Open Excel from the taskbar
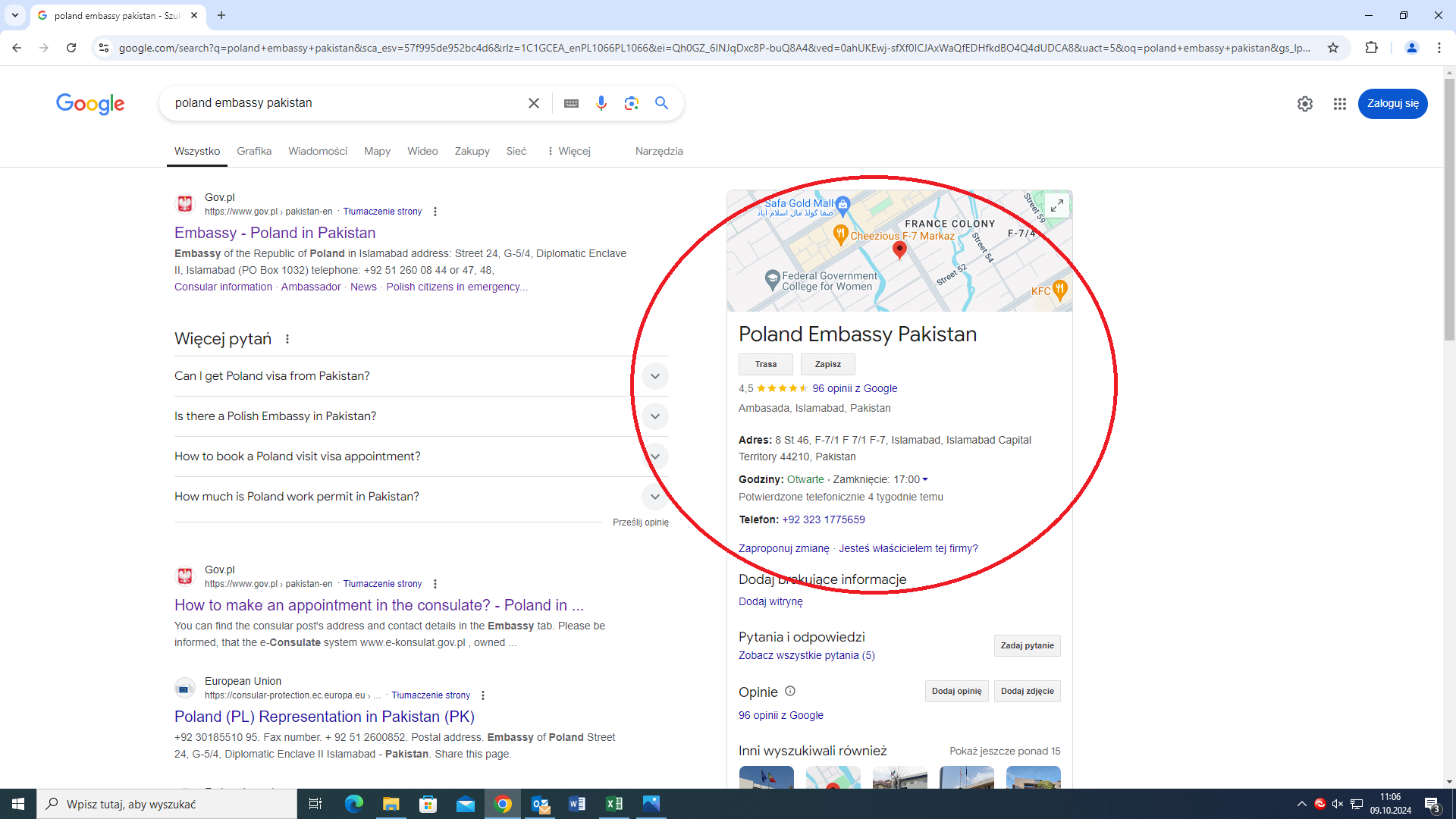The width and height of the screenshot is (1456, 819). tap(614, 804)
